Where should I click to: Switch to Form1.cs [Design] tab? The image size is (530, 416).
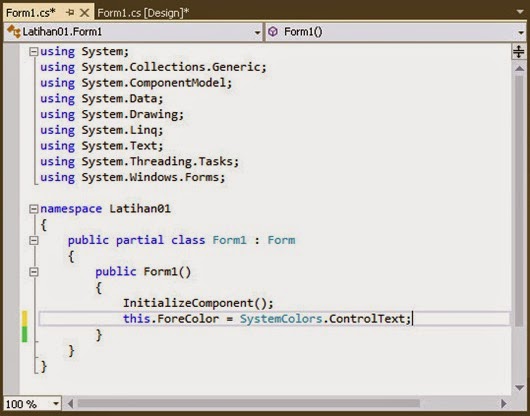143,13
